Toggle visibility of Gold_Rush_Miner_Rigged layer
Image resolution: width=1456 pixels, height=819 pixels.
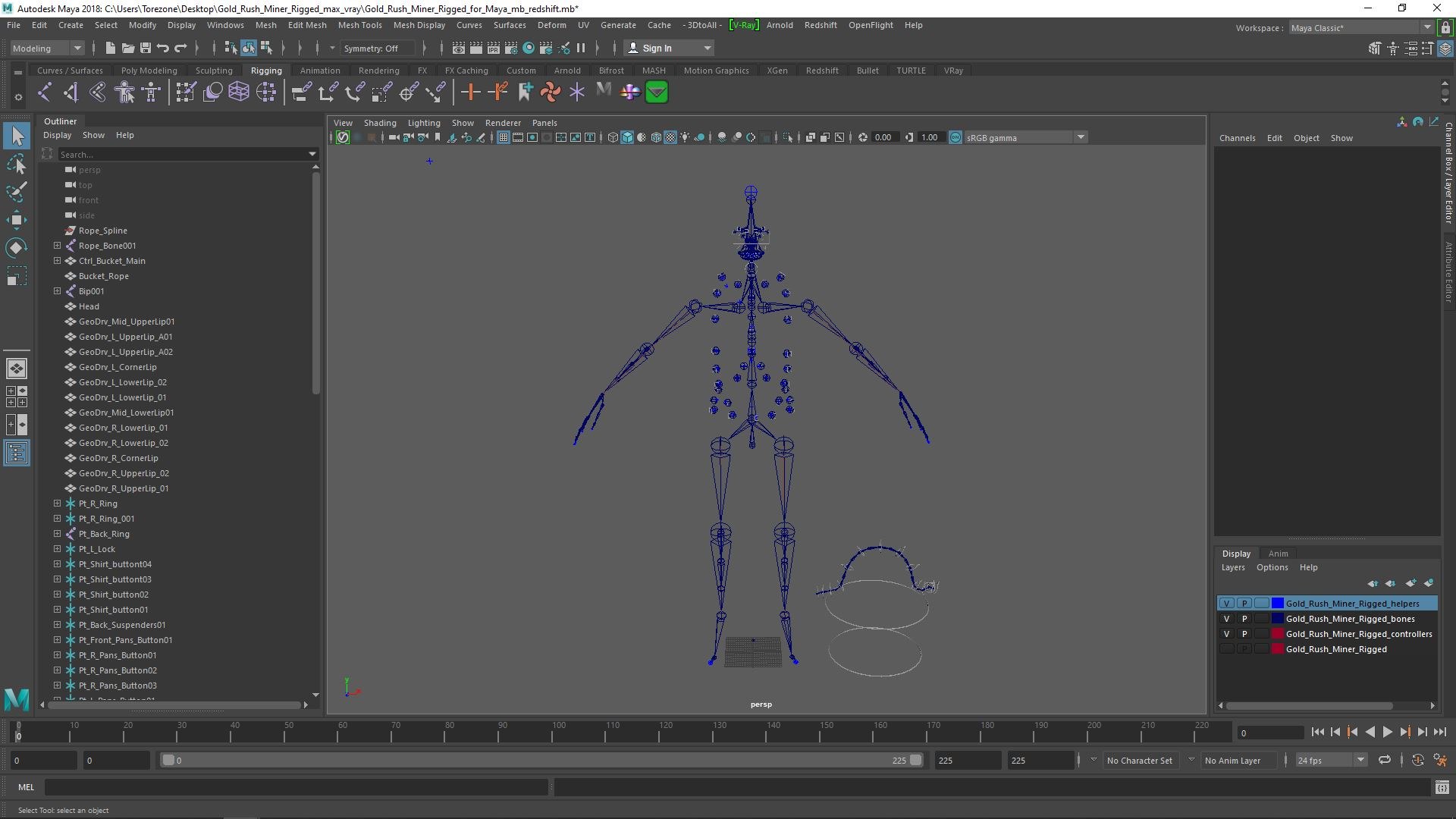click(1226, 649)
